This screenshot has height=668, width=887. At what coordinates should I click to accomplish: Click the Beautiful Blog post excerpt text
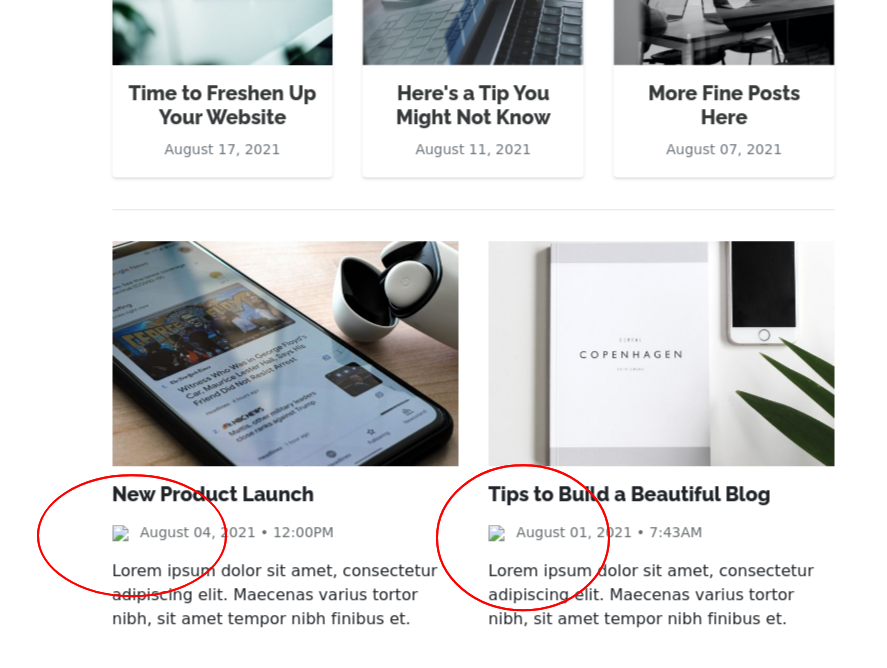(651, 594)
